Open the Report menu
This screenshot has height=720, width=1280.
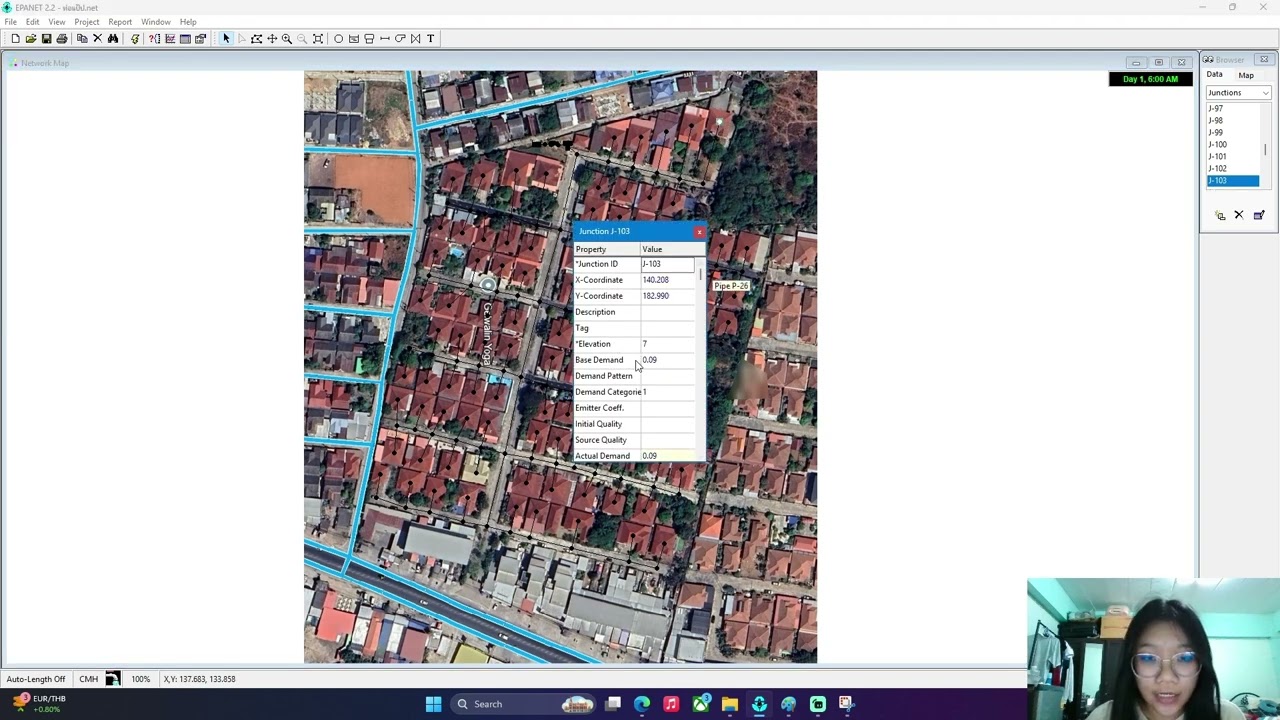pos(120,22)
